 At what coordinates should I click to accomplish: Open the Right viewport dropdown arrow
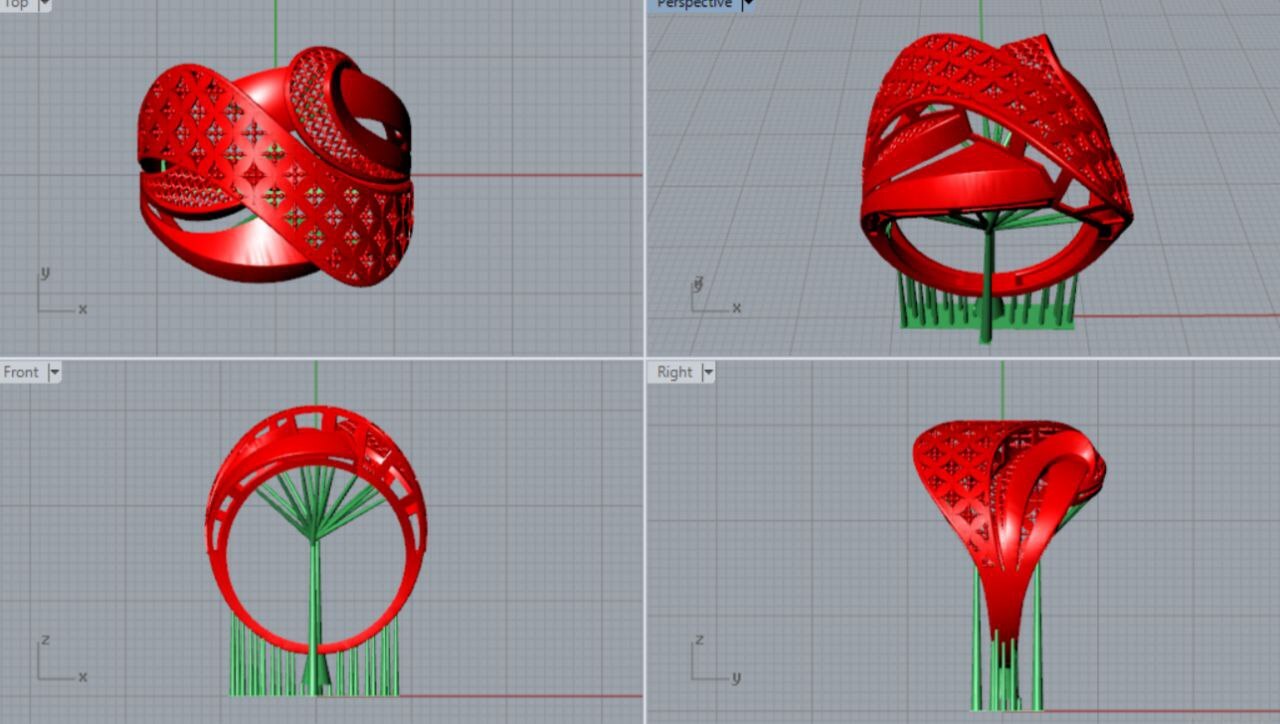pos(708,372)
